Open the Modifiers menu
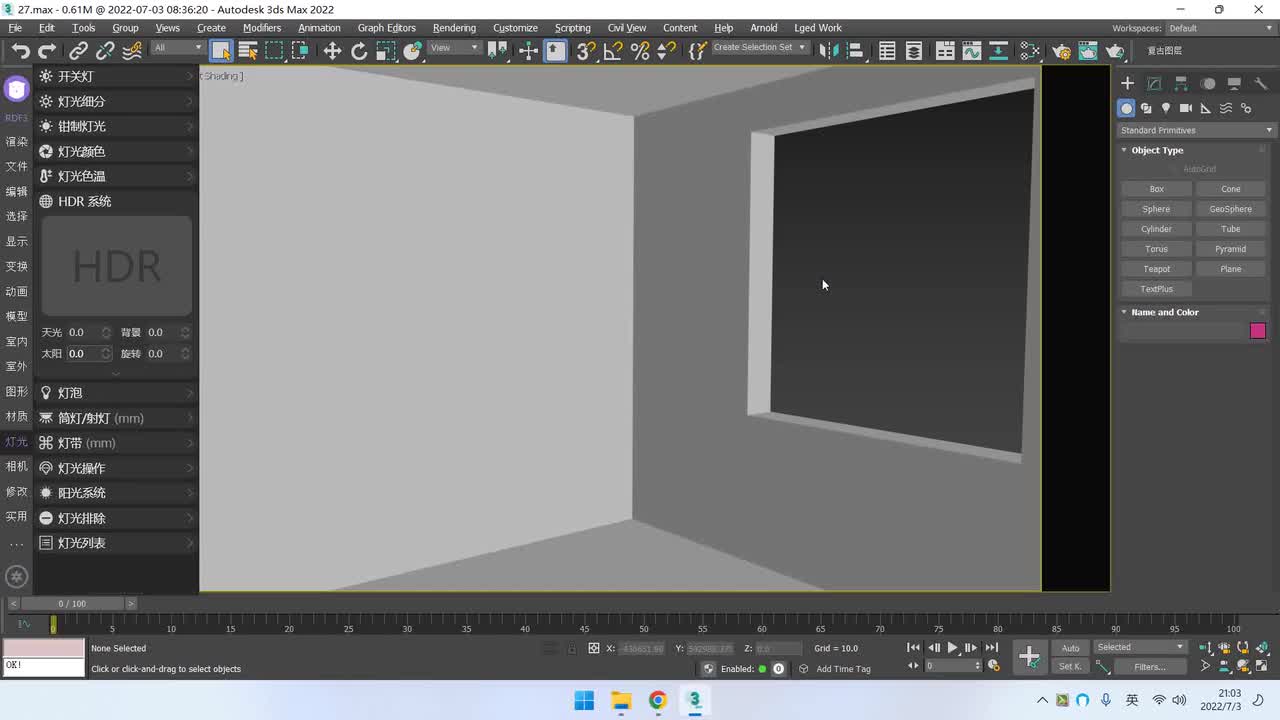The image size is (1280, 720). coord(262,28)
